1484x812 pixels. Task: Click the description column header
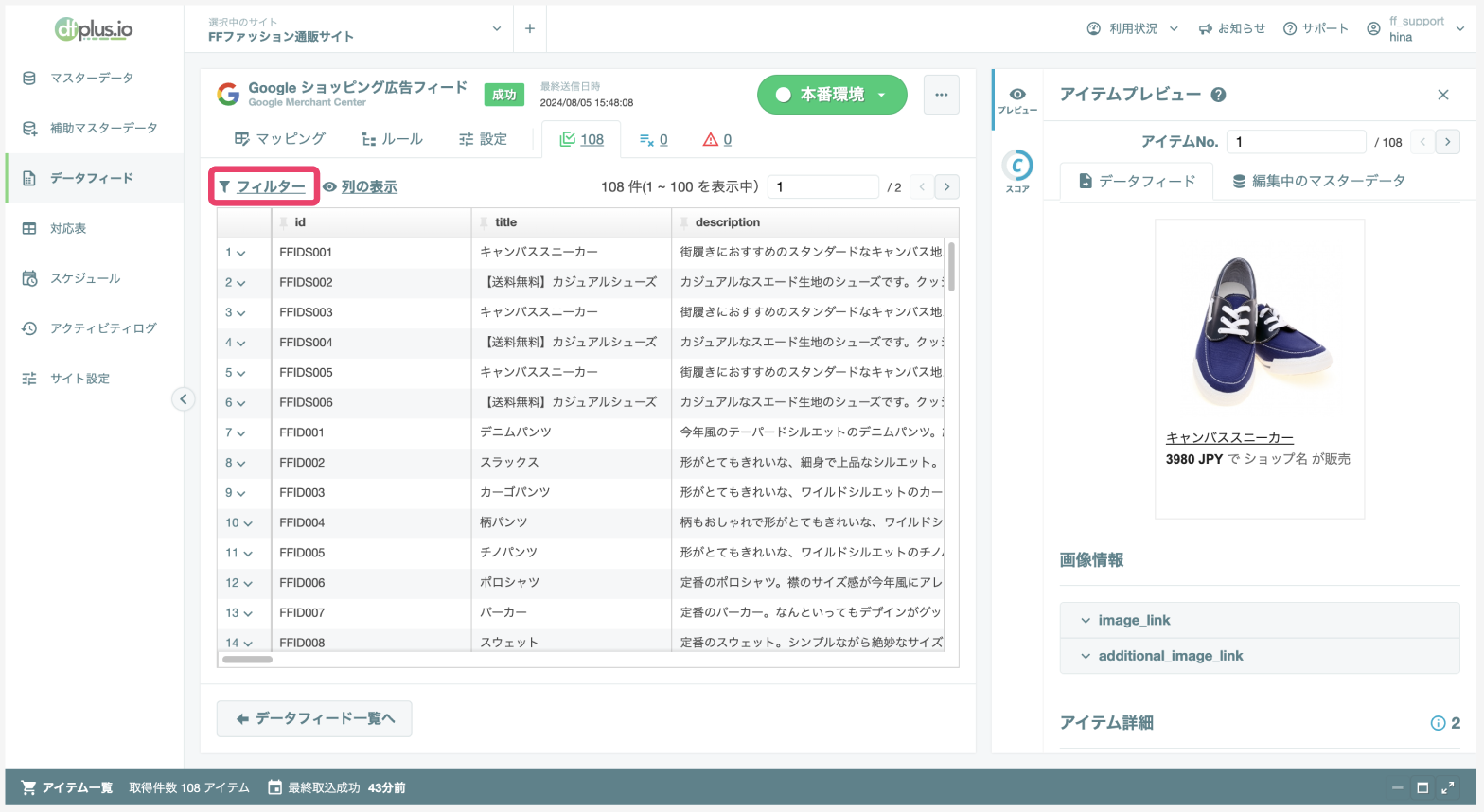(814, 222)
